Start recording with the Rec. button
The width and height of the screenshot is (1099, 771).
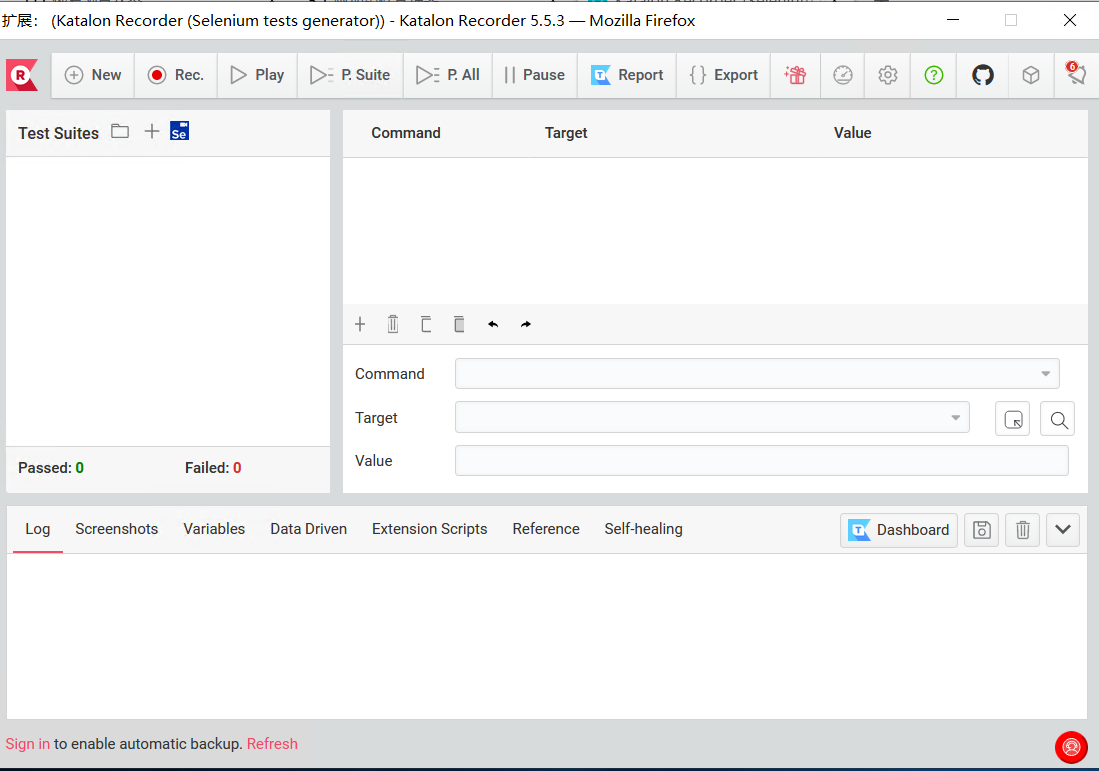pyautogui.click(x=176, y=75)
